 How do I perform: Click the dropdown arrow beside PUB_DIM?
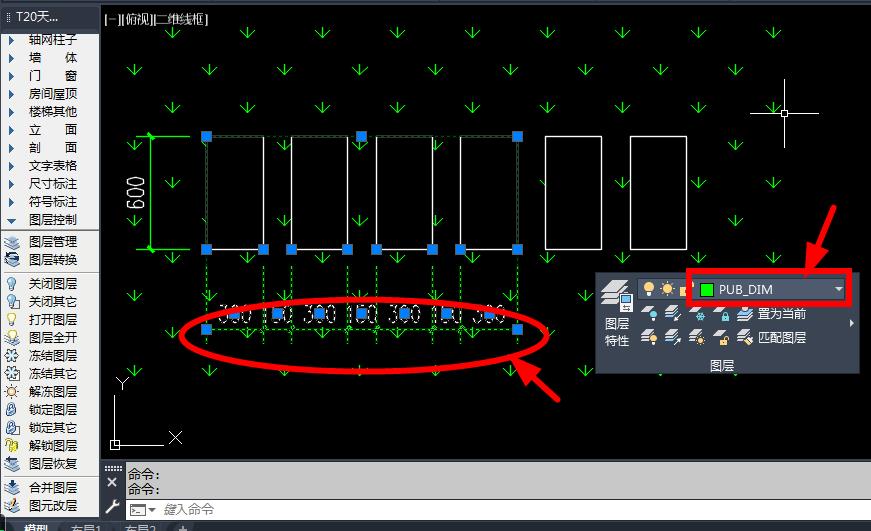(838, 289)
